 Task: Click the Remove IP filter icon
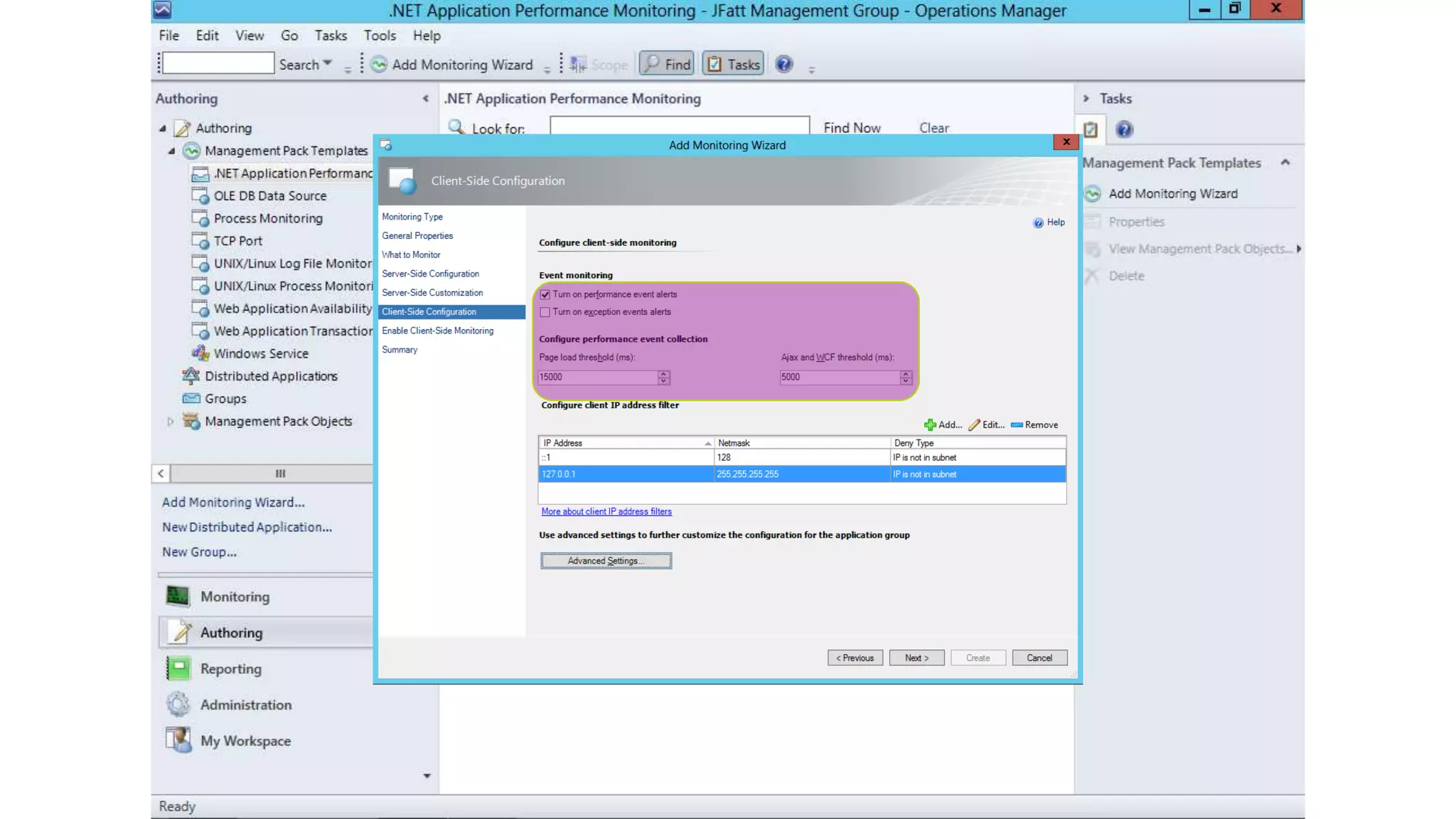1017,425
